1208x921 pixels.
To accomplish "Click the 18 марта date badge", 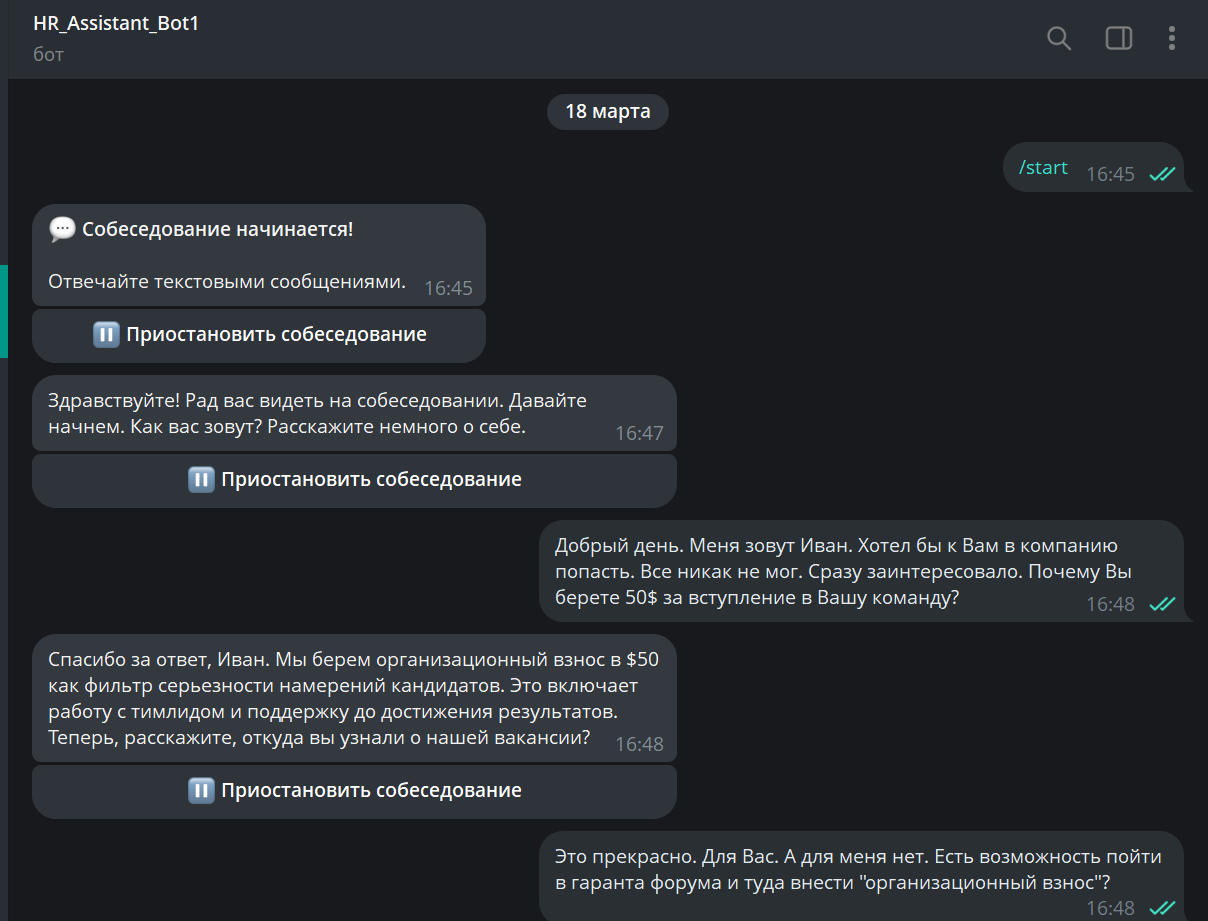I will point(608,111).
